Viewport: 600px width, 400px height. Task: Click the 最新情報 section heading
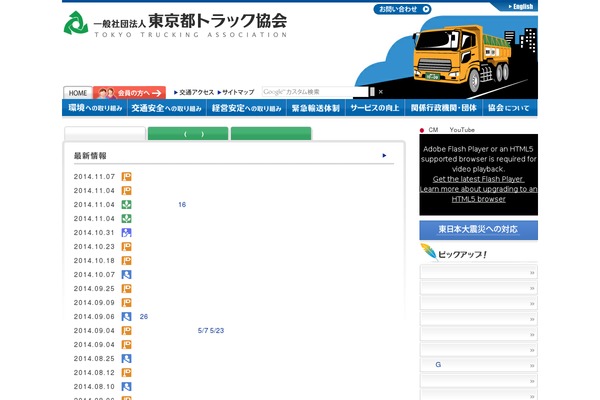coord(90,156)
